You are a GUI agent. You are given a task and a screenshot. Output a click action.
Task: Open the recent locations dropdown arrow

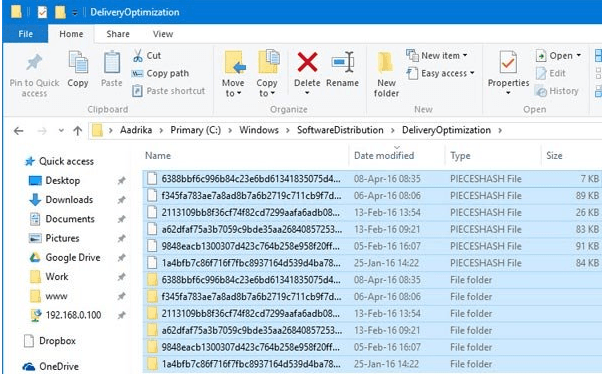(x=61, y=131)
